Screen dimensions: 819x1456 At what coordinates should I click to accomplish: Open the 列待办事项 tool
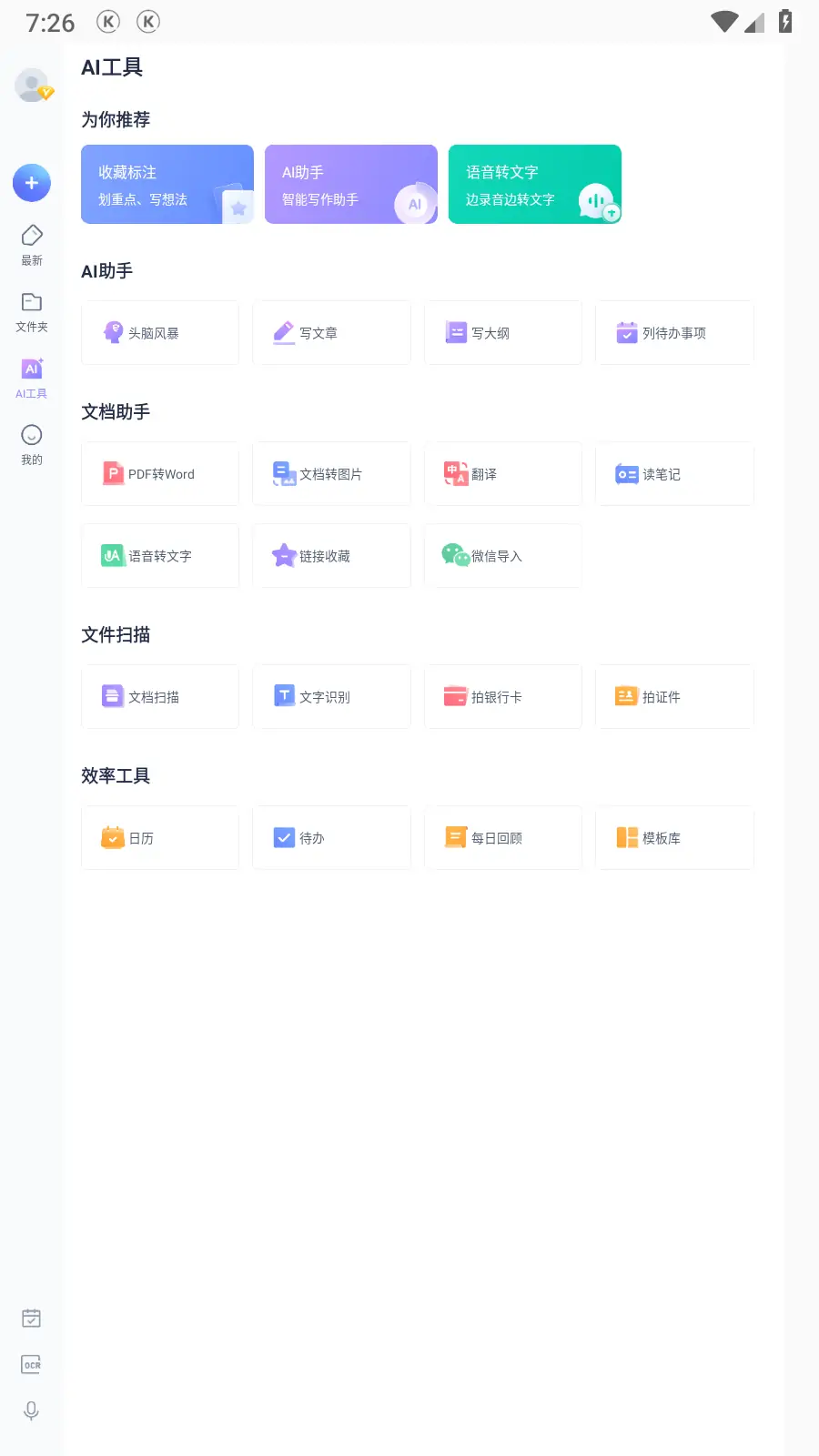pyautogui.click(x=674, y=333)
